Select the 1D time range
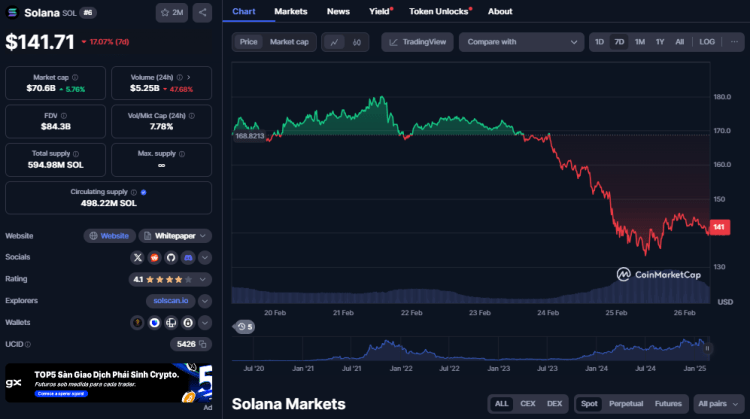The width and height of the screenshot is (750, 419). [x=599, y=42]
